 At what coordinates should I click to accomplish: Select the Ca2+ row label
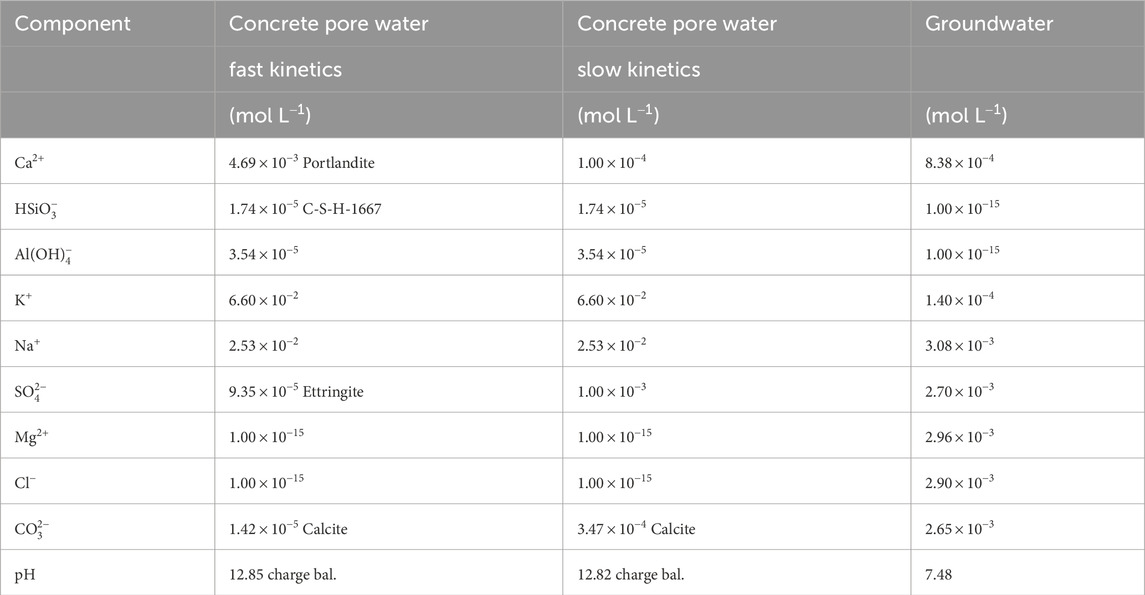(29, 161)
